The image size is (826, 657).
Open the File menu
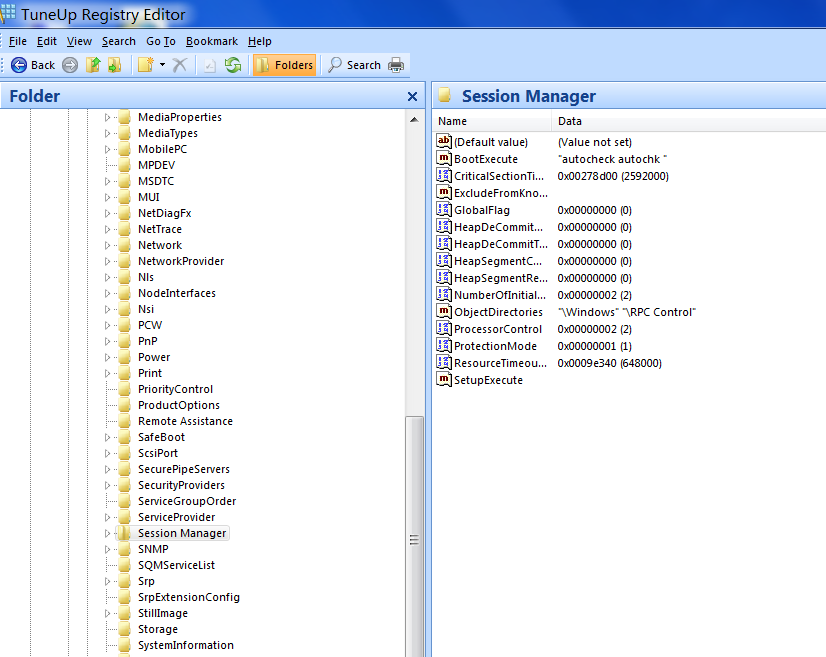(18, 41)
